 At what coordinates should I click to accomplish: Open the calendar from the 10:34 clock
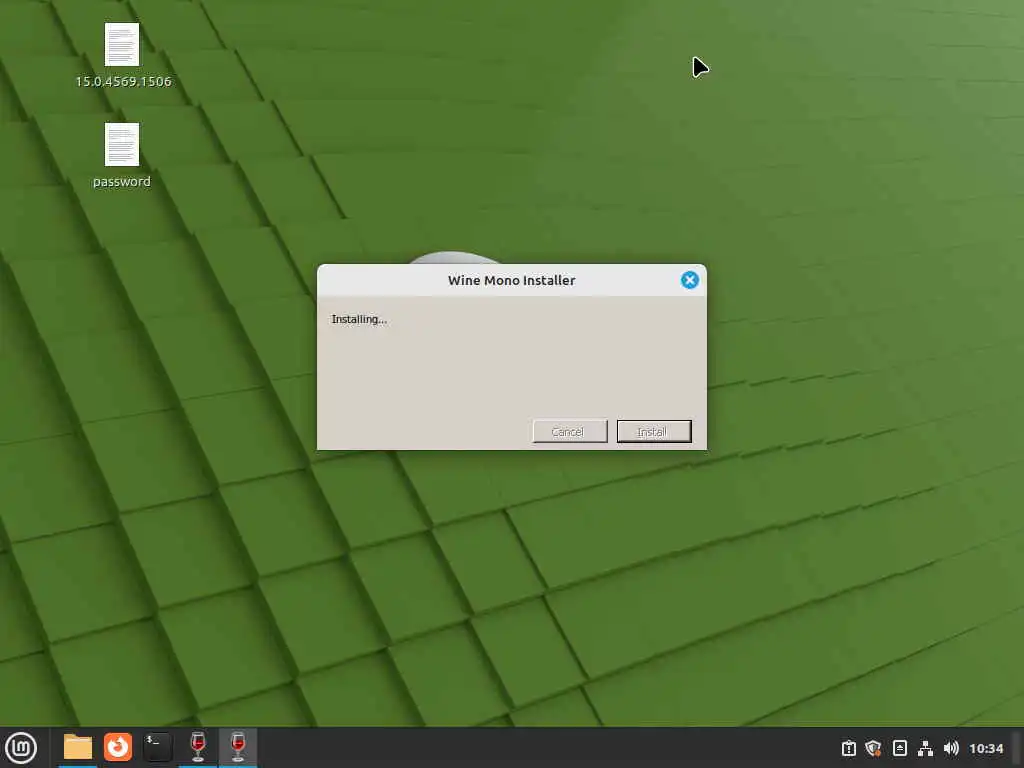pos(986,748)
